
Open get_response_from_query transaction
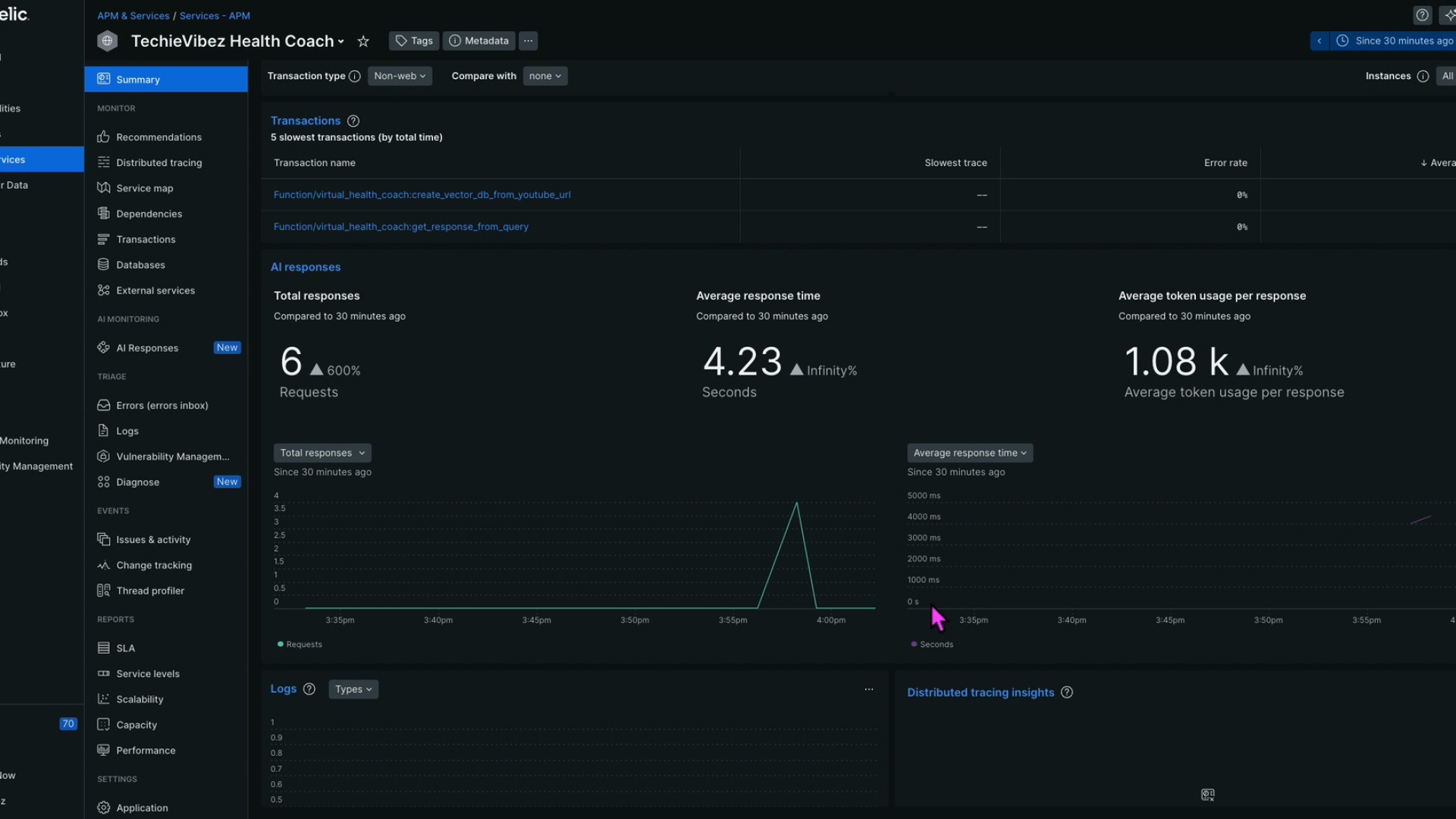click(x=400, y=227)
